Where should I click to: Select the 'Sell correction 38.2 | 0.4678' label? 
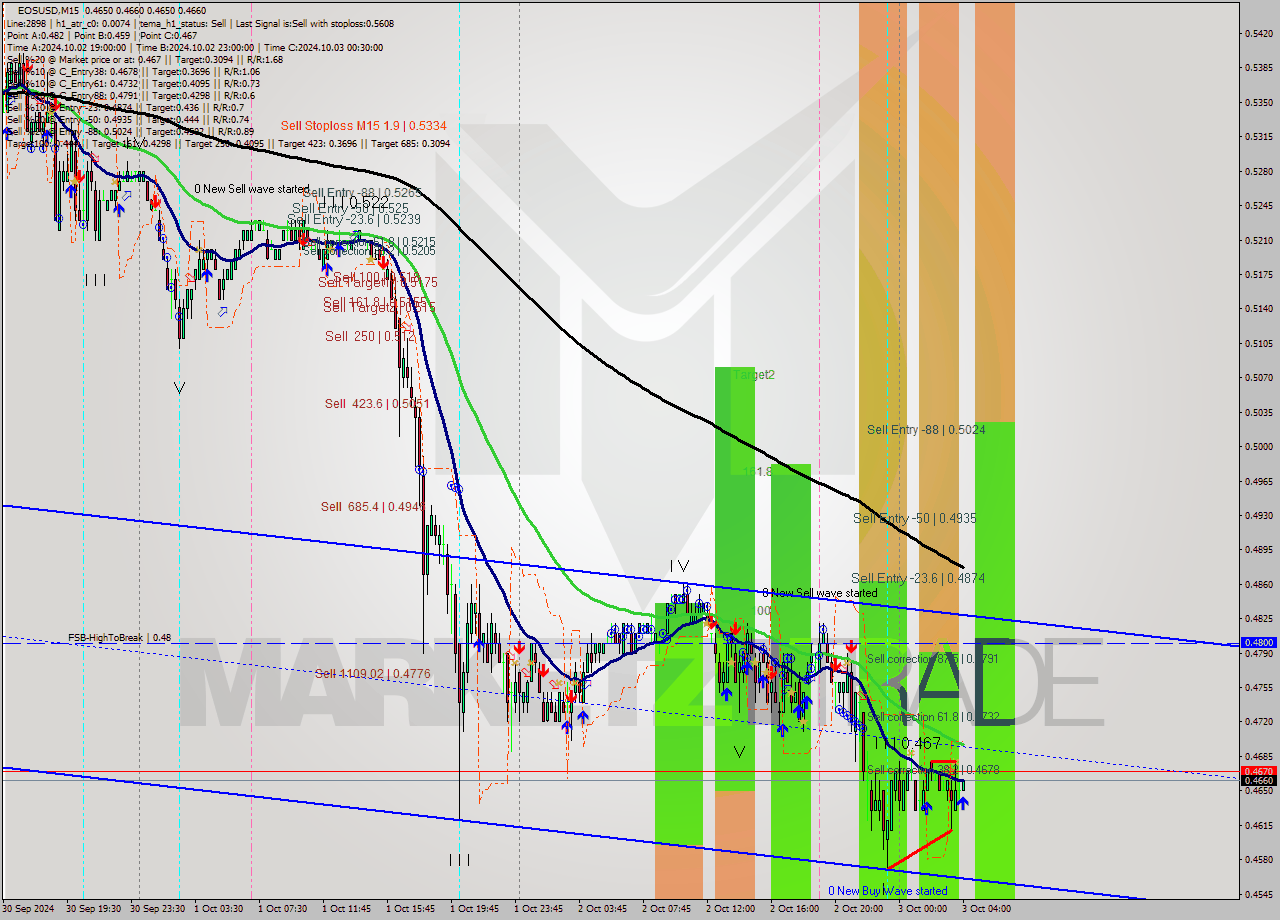click(x=932, y=770)
